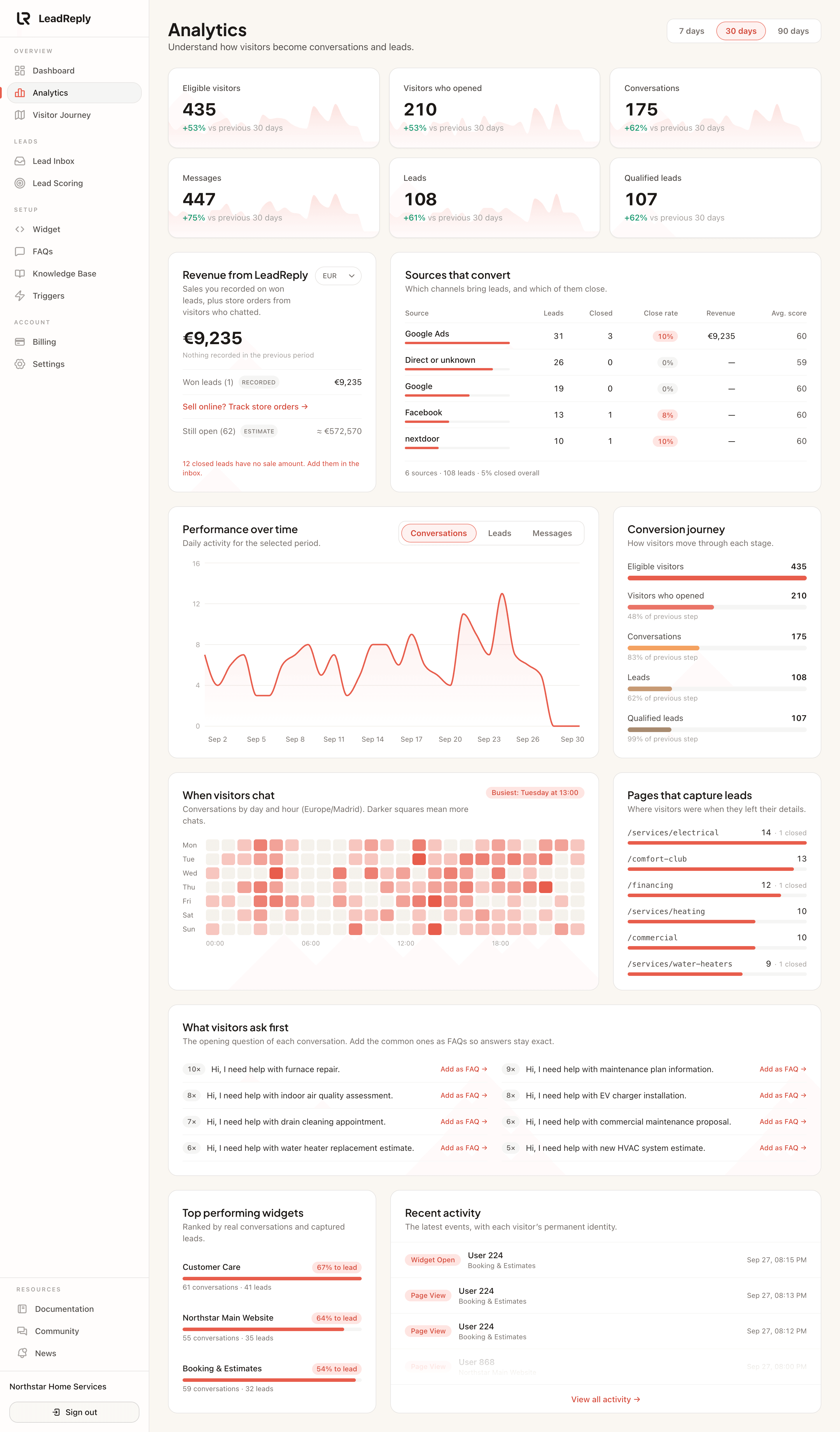Switch chart to Leads tab
This screenshot has height=1432, width=840.
click(499, 533)
